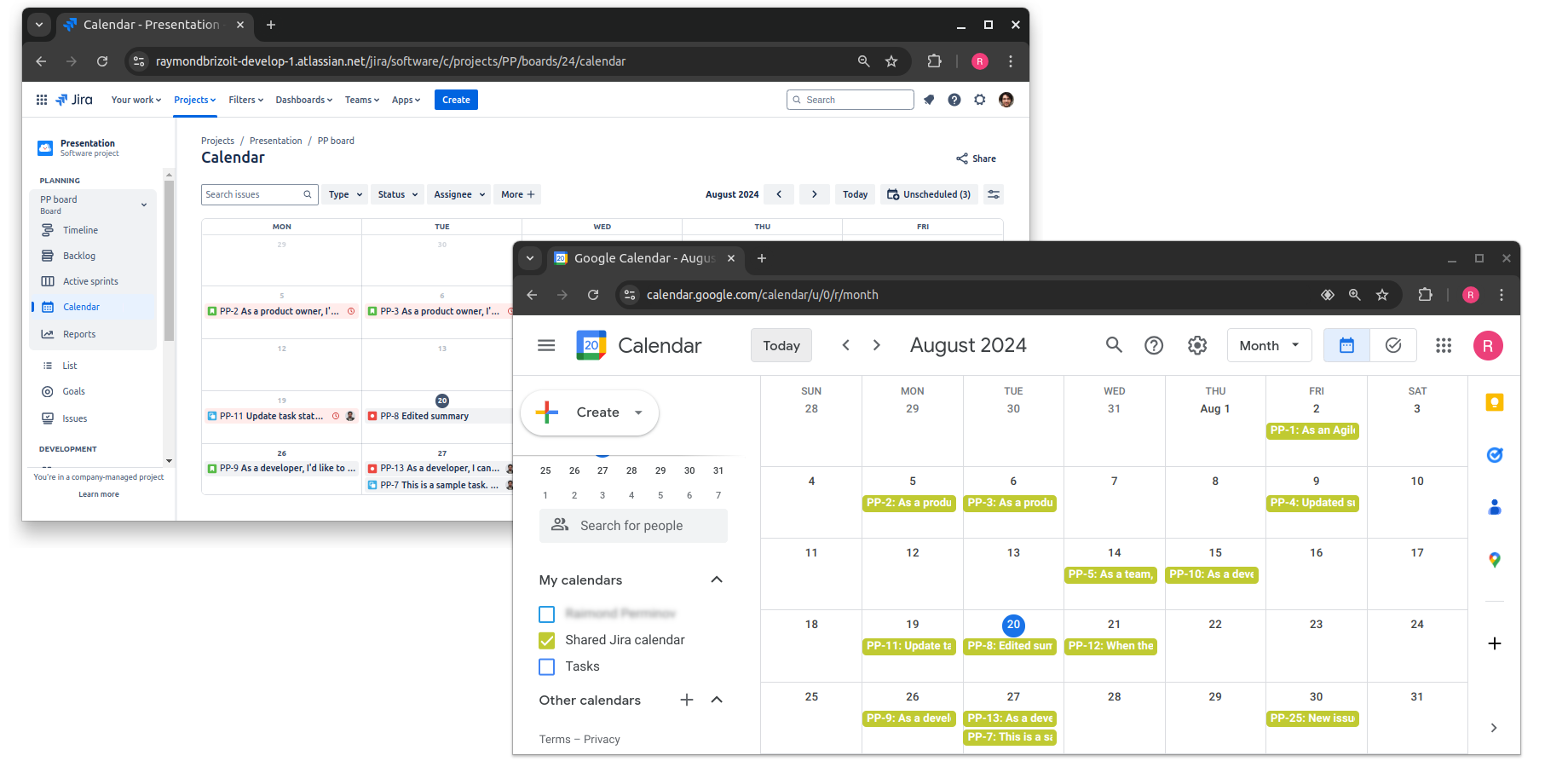Open Jira user profile avatar
The image size is (1568, 767).
[x=1006, y=100]
